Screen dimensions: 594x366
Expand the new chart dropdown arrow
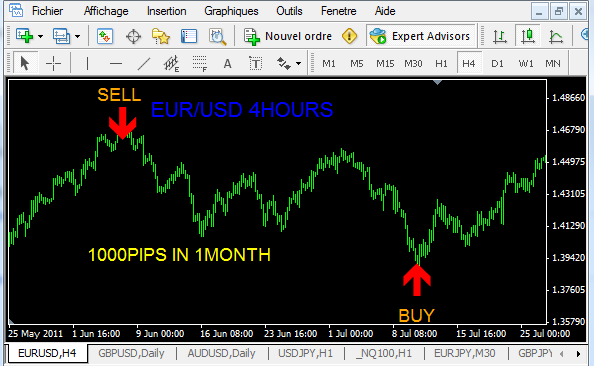(x=40, y=36)
